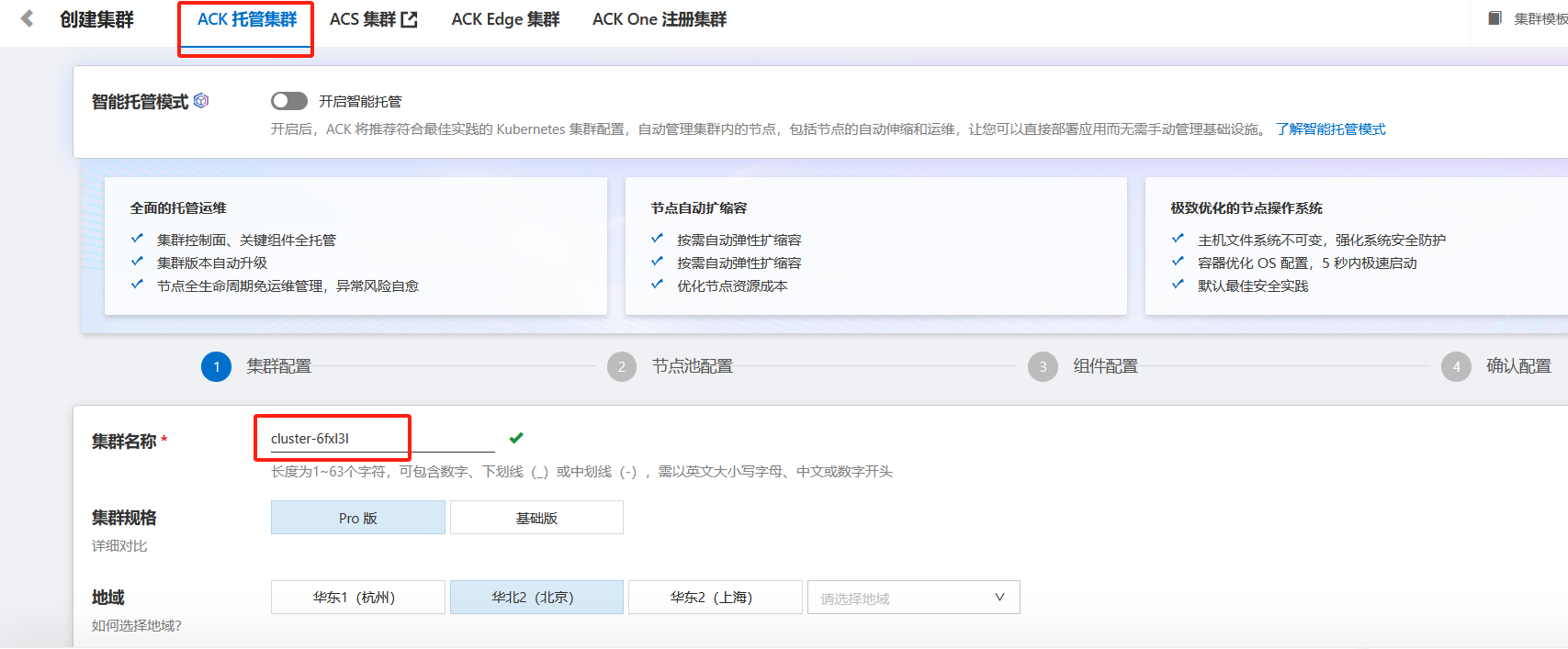Click the 全面的托管运维 card heading
This screenshot has width=1568, height=649.
pyautogui.click(x=178, y=208)
